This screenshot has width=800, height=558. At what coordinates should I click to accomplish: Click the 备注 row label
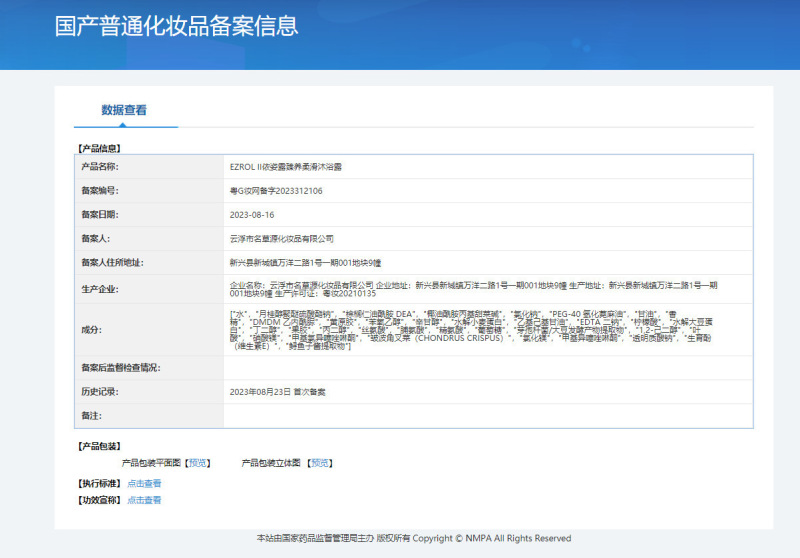(x=91, y=416)
